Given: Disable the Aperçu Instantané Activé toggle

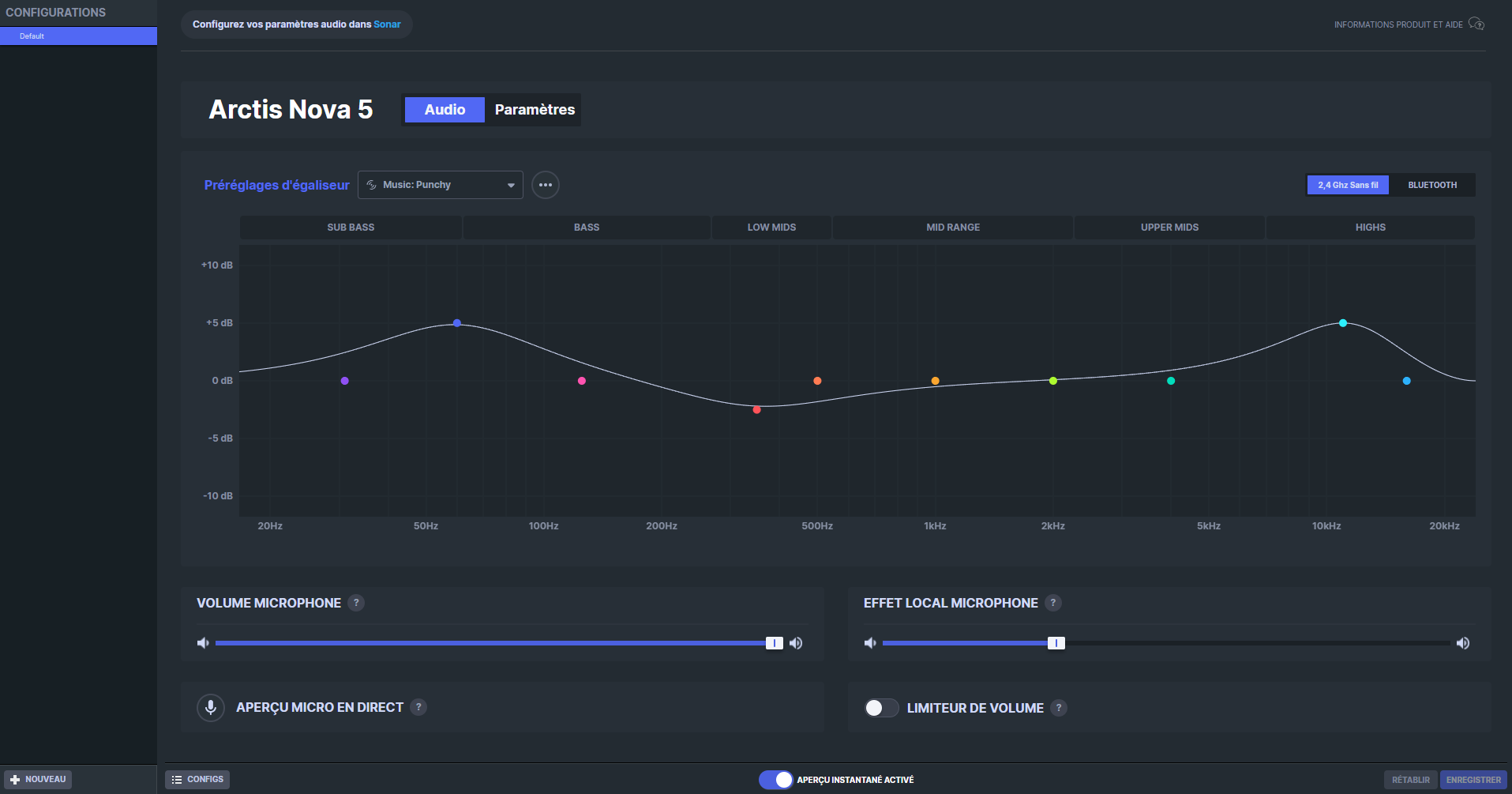Looking at the screenshot, I should (x=775, y=780).
